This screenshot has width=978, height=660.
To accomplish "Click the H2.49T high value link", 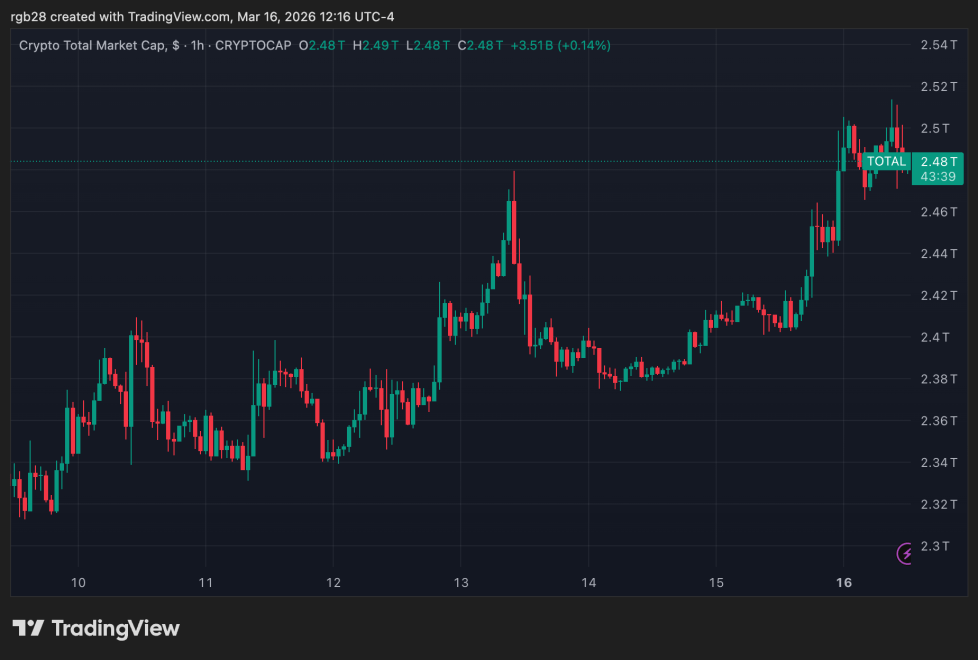I will tap(377, 45).
